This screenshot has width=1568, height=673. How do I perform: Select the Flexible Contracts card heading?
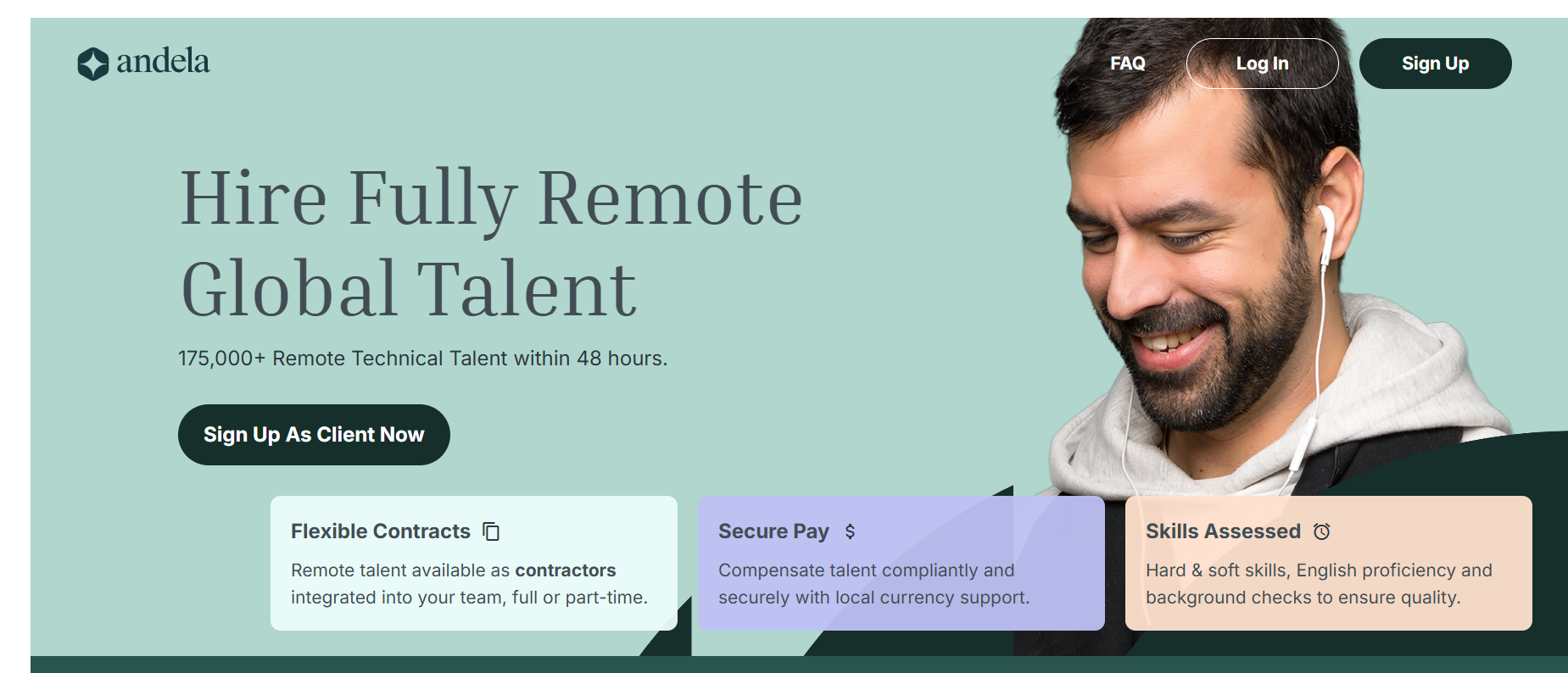[380, 531]
